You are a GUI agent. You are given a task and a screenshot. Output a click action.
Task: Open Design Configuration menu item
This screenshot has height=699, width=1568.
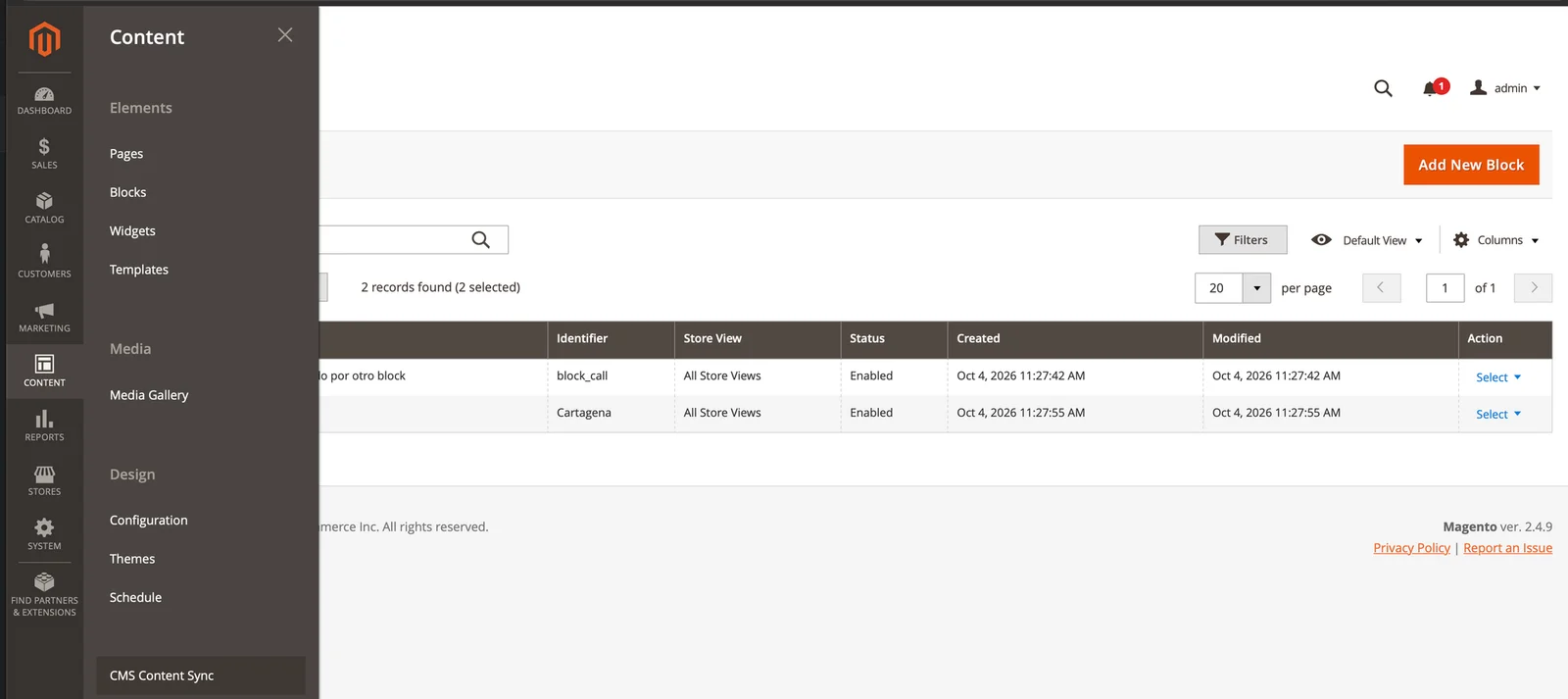pos(148,521)
